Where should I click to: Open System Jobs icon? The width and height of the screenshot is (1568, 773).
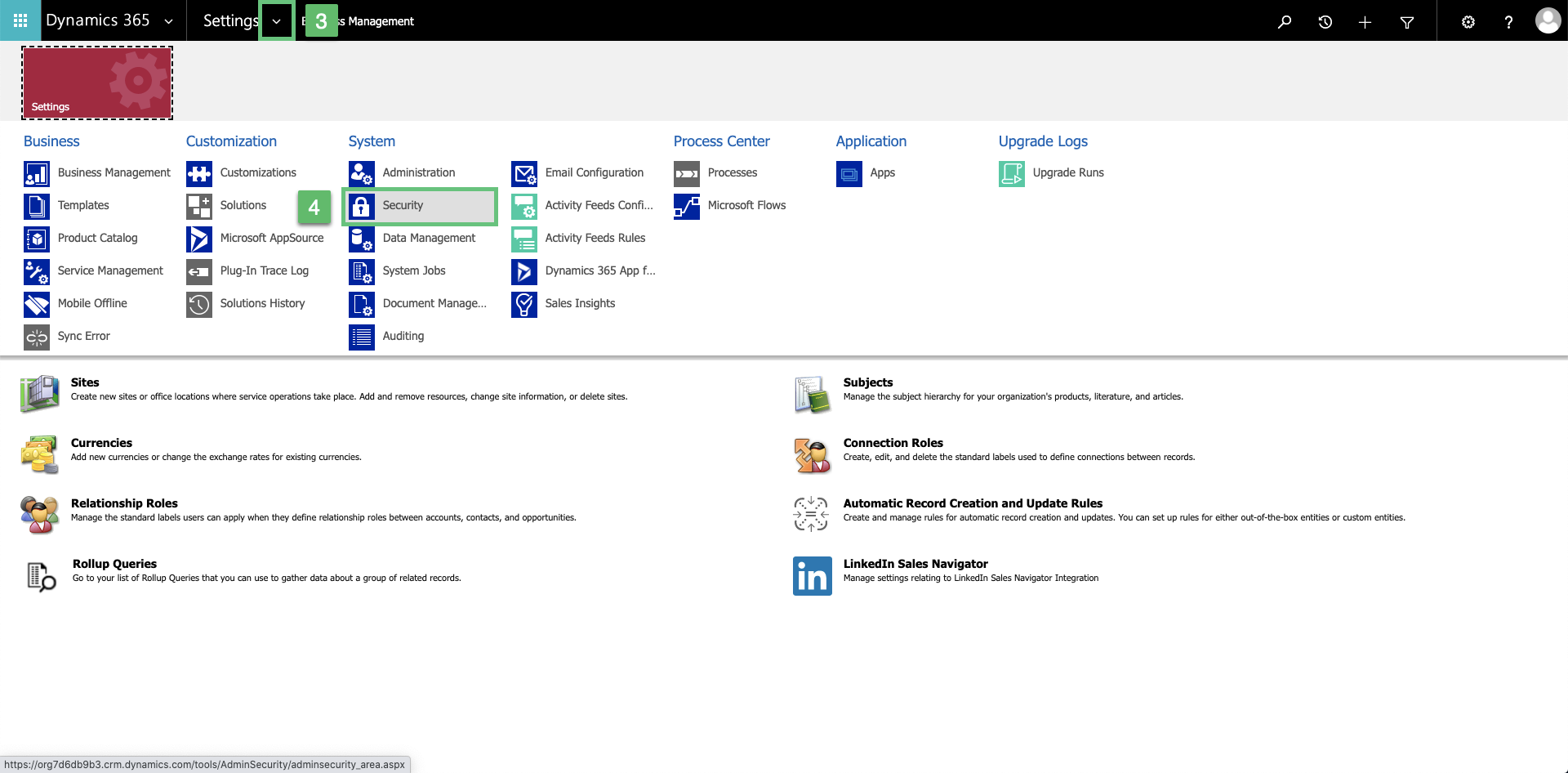[362, 272]
